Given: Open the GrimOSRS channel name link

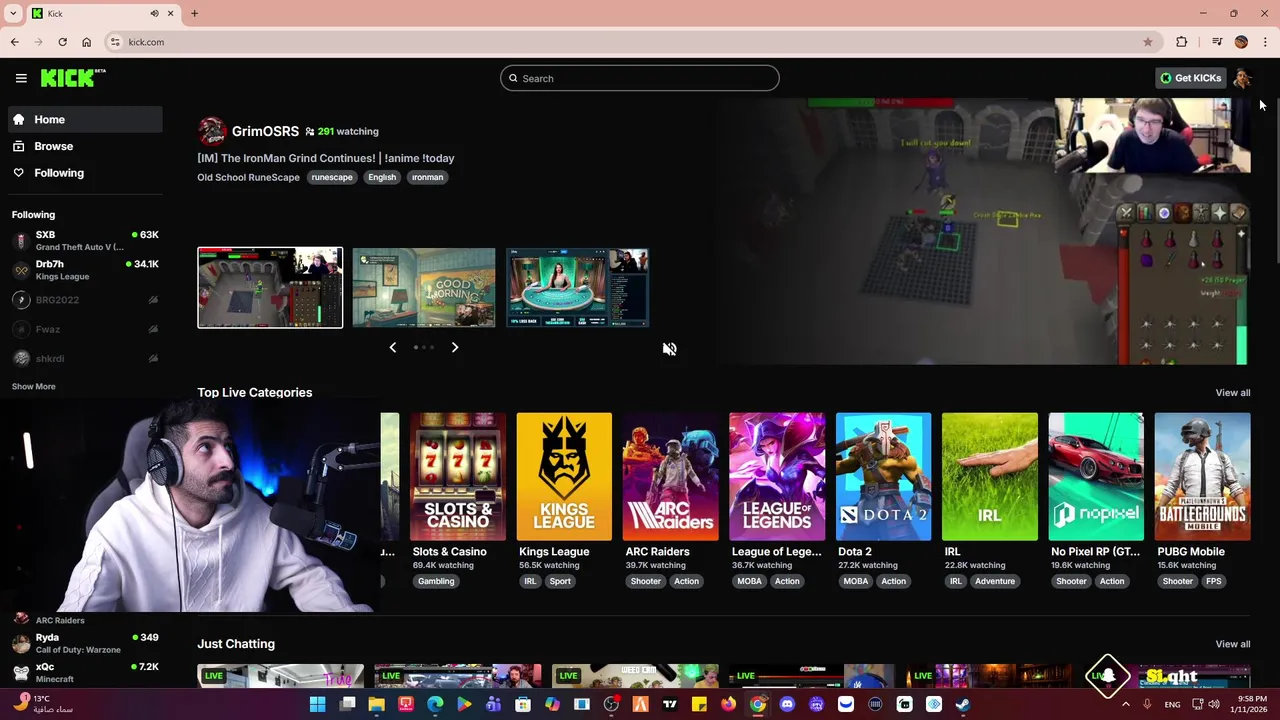Looking at the screenshot, I should coord(265,131).
